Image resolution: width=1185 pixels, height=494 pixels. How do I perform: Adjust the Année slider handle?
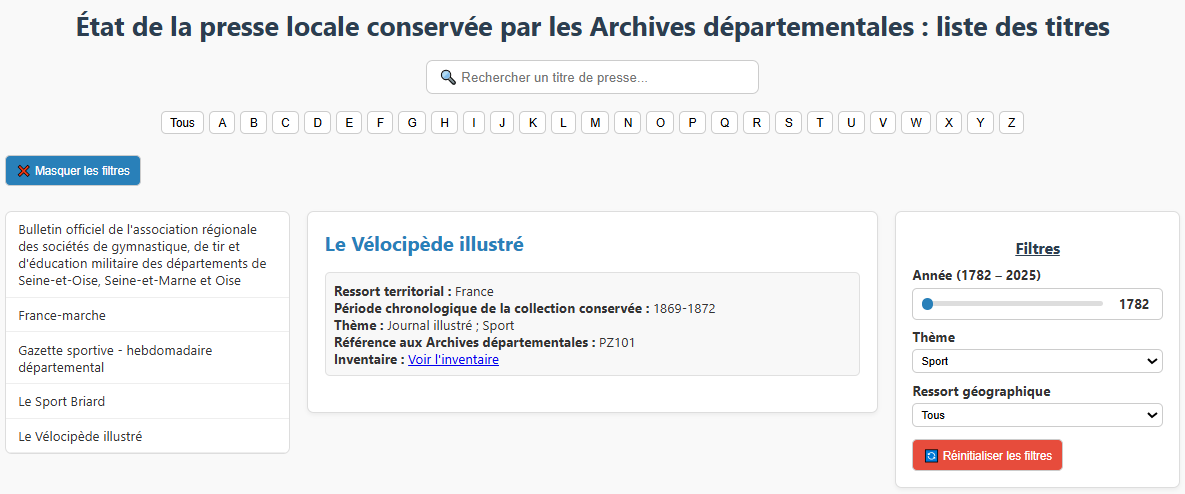pyautogui.click(x=927, y=304)
